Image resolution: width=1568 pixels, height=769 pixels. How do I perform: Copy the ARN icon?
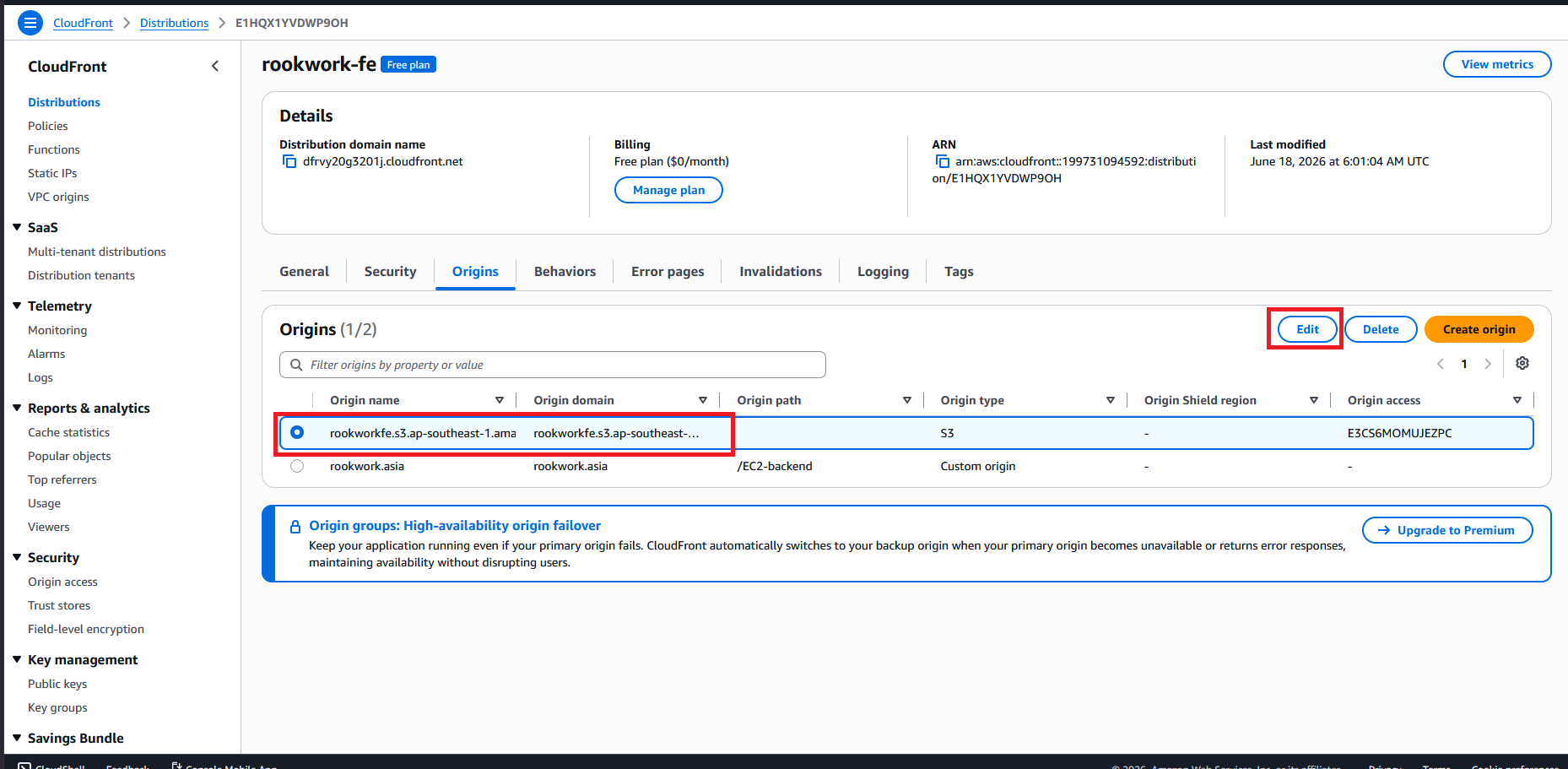point(942,161)
